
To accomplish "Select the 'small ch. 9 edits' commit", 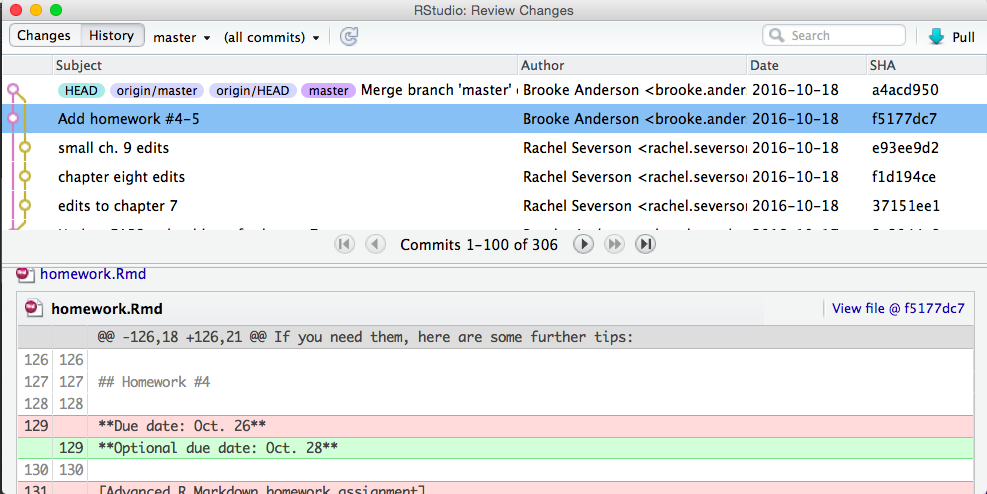I will (113, 148).
